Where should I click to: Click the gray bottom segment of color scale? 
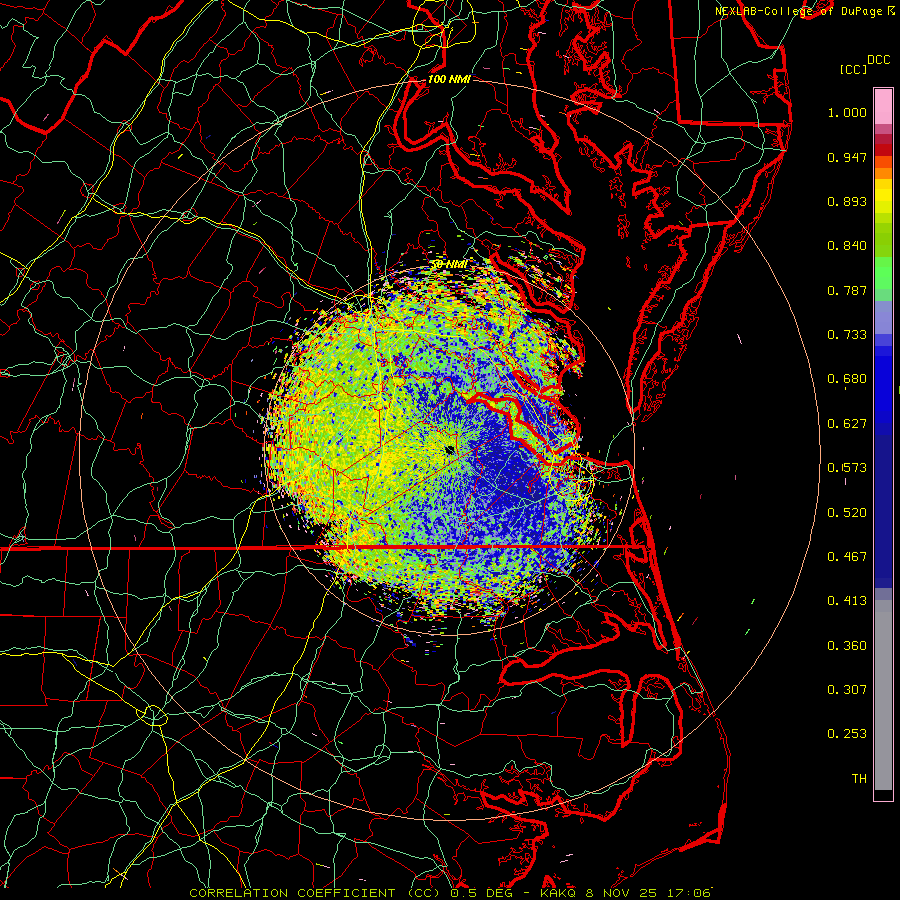[x=883, y=695]
